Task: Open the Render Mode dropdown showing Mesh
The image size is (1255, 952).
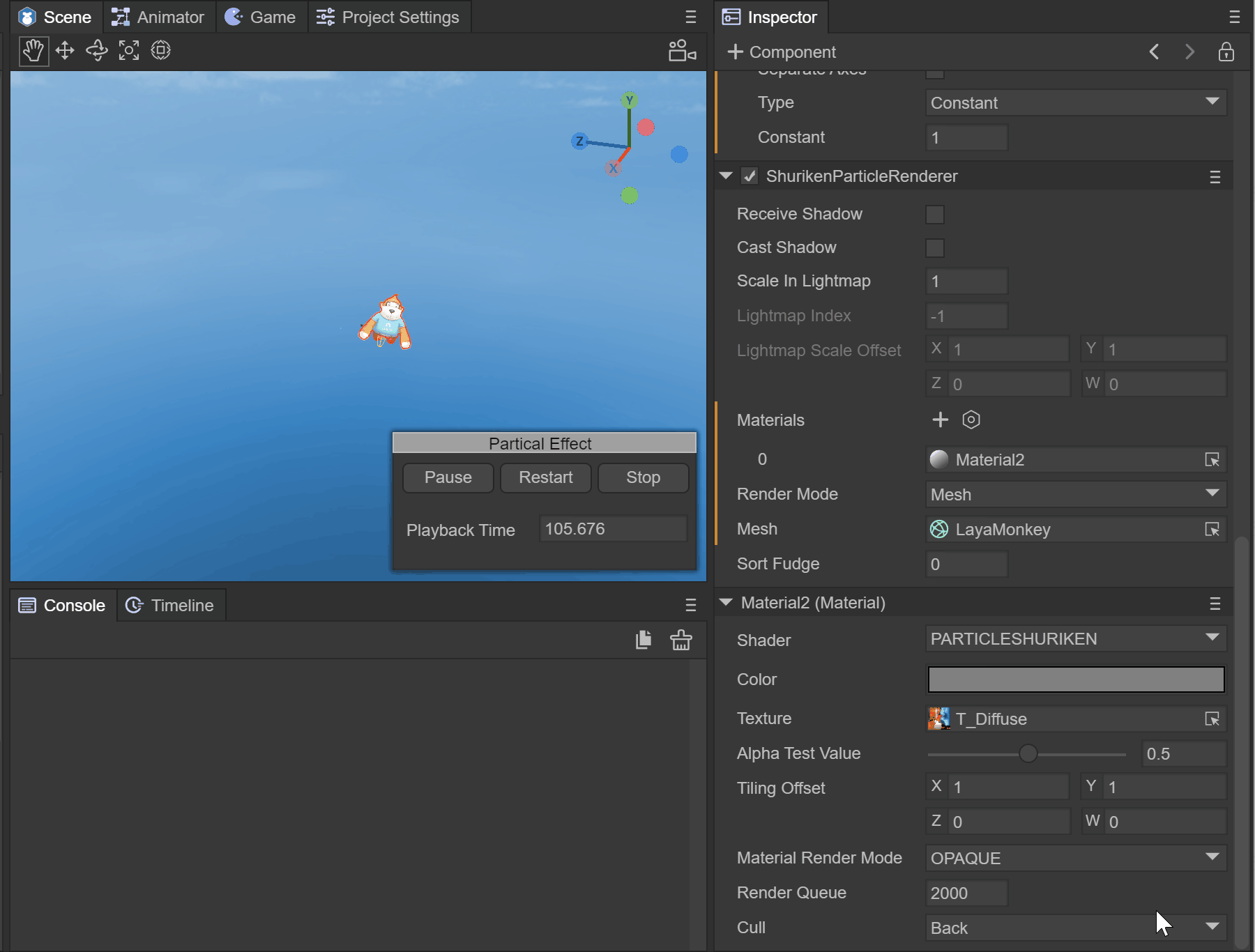Action: (x=1075, y=494)
